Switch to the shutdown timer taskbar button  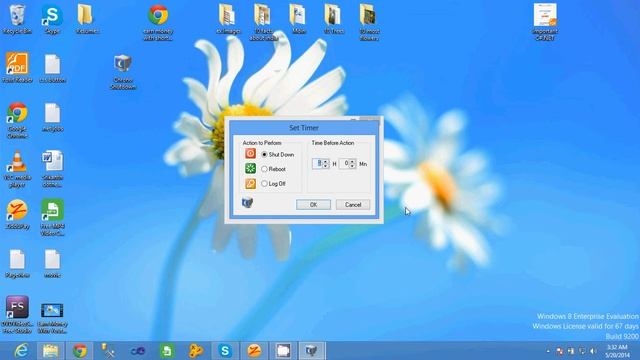[311, 351]
